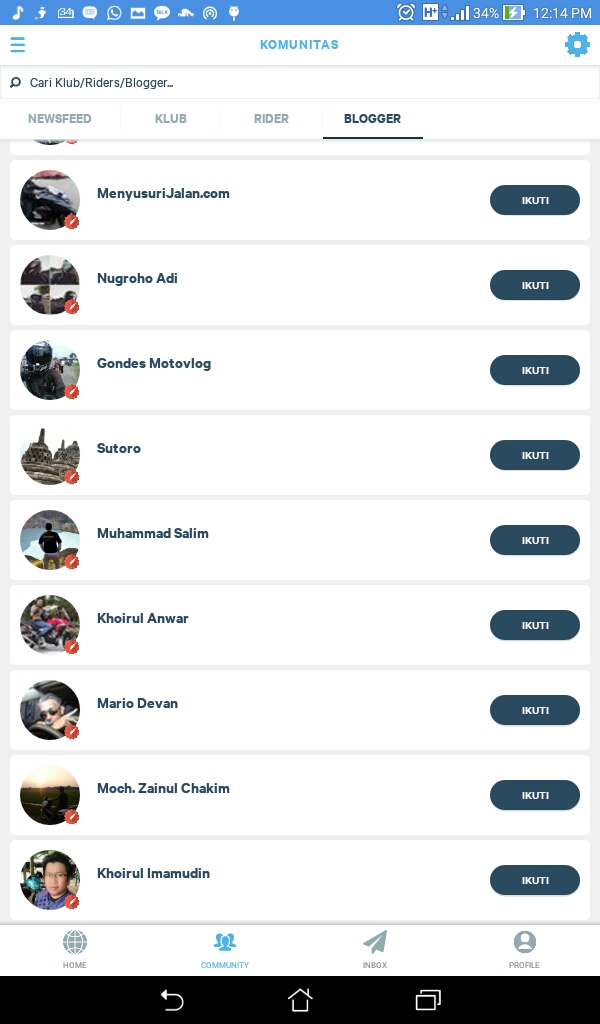The width and height of the screenshot is (600, 1024).
Task: Follow Nugroho Adi via IKUTI button
Action: (x=535, y=285)
